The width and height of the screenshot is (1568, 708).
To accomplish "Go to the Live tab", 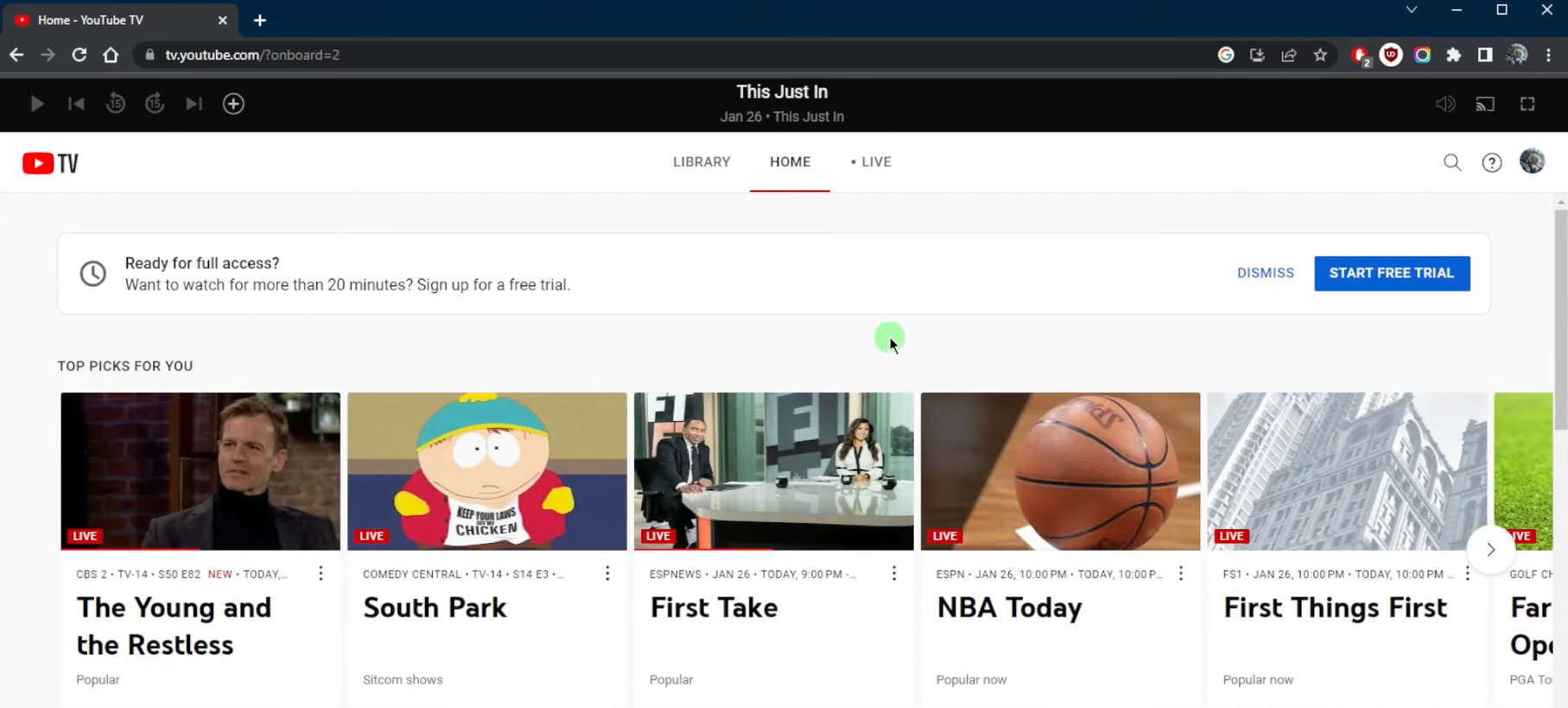I will (871, 162).
